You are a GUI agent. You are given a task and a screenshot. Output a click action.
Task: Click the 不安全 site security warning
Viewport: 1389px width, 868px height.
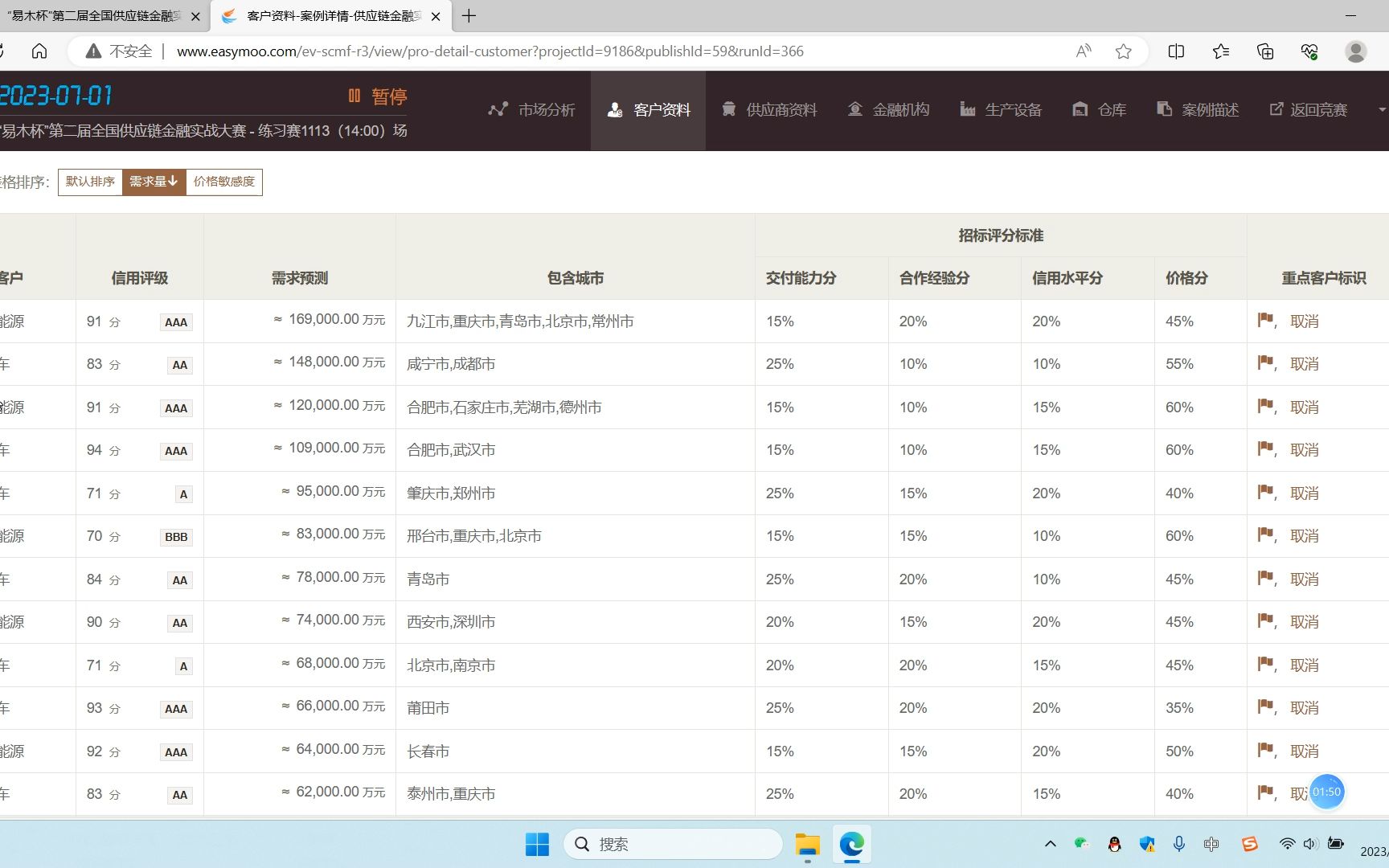click(x=119, y=51)
